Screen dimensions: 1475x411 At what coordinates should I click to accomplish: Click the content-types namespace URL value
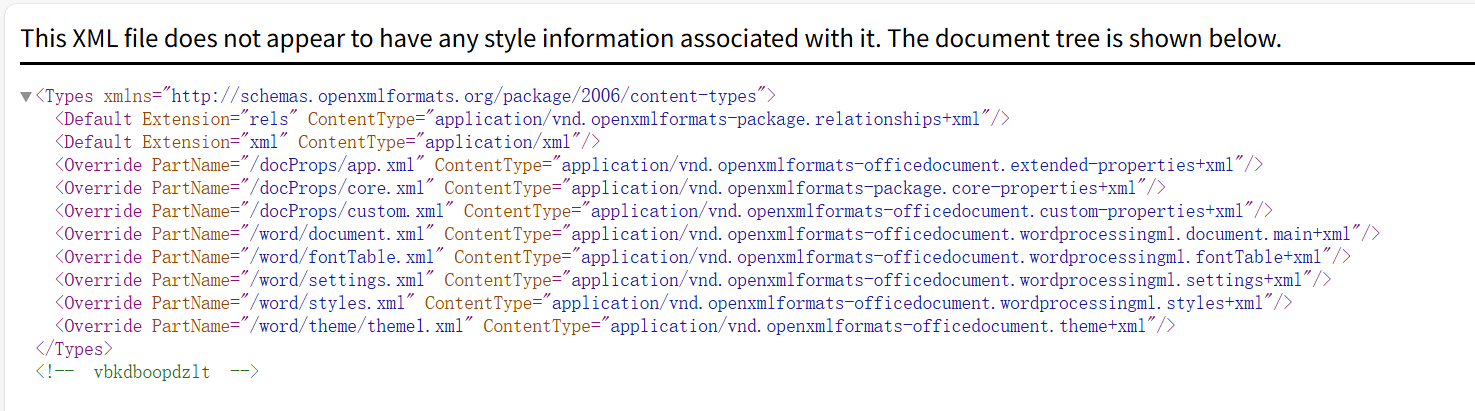pyautogui.click(x=468, y=96)
